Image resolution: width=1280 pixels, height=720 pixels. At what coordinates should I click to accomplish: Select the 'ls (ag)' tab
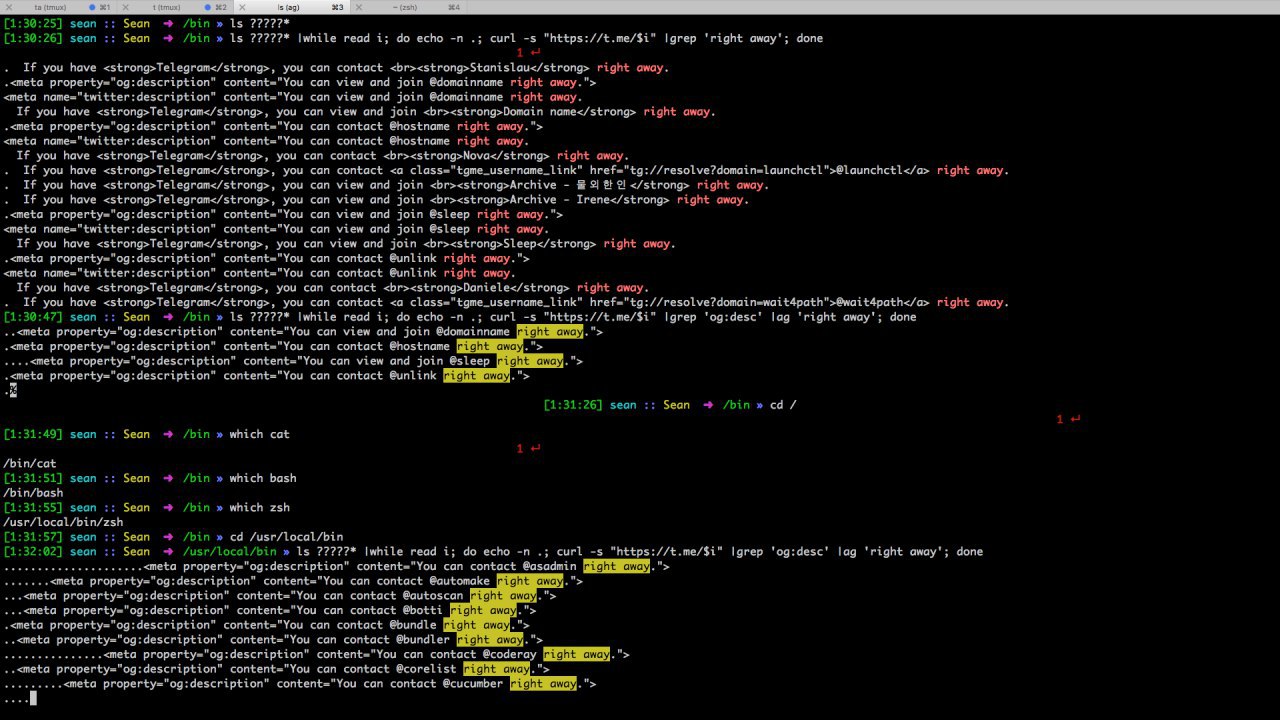coord(288,7)
